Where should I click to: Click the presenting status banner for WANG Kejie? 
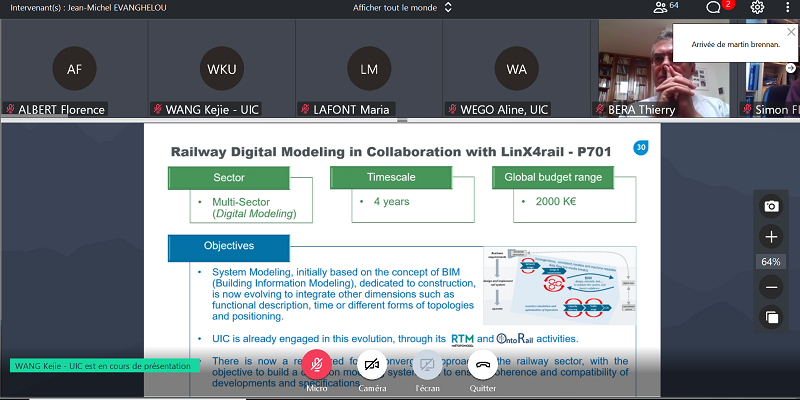pyautogui.click(x=105, y=365)
